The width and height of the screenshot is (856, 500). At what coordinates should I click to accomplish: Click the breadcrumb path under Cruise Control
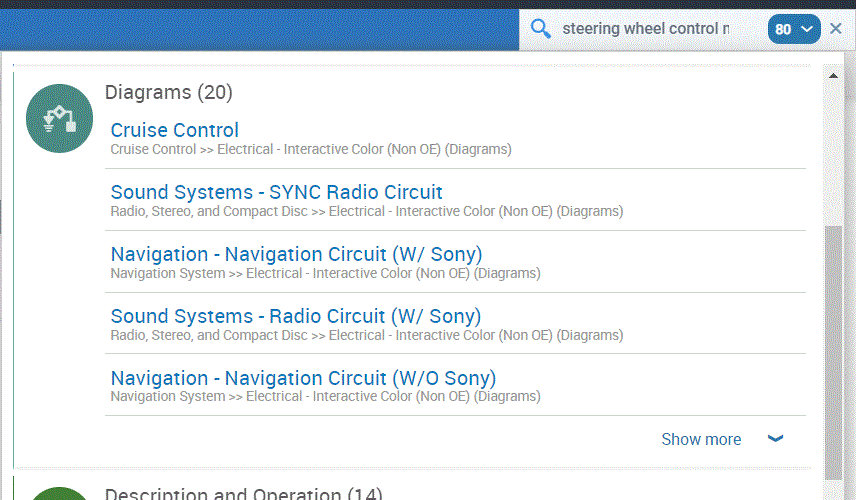click(x=311, y=150)
